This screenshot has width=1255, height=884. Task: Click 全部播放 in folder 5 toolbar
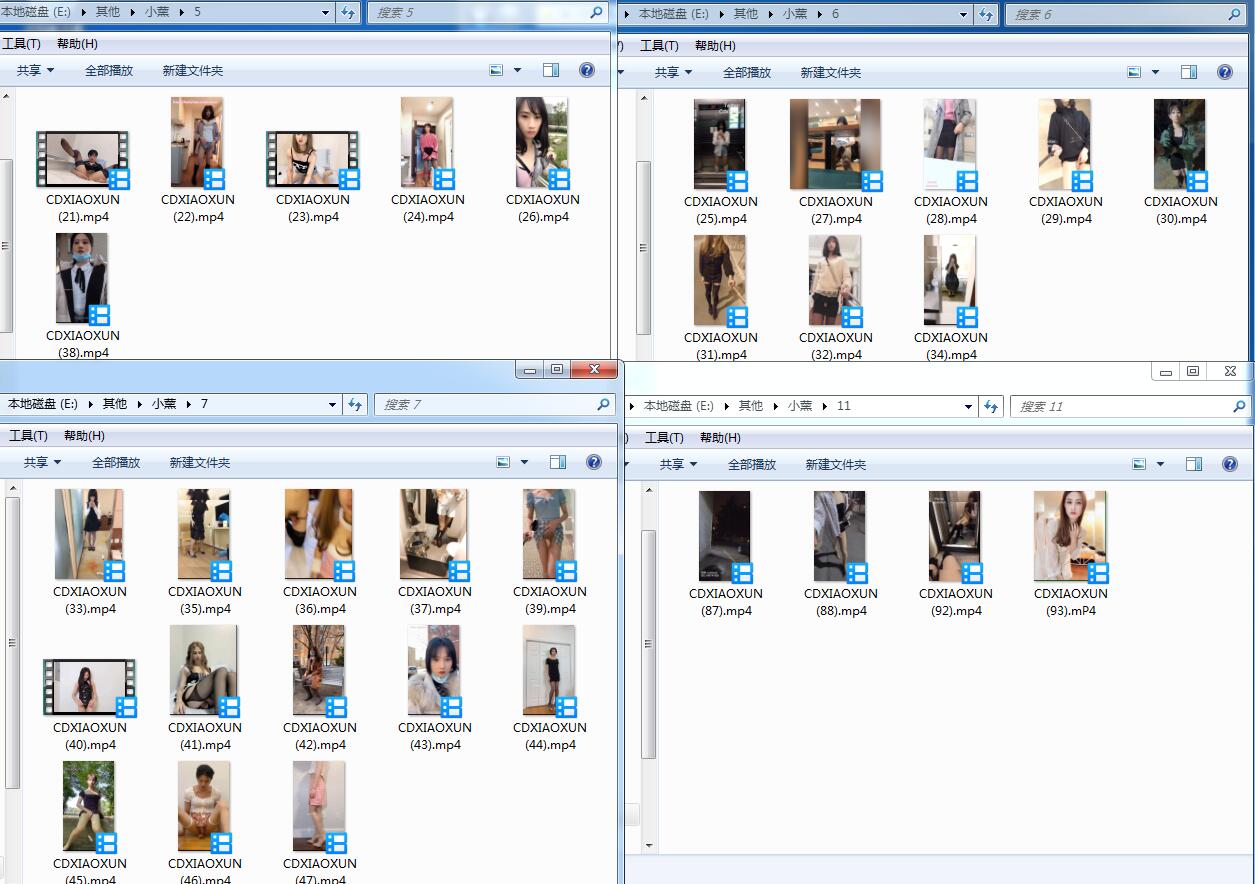coord(109,70)
